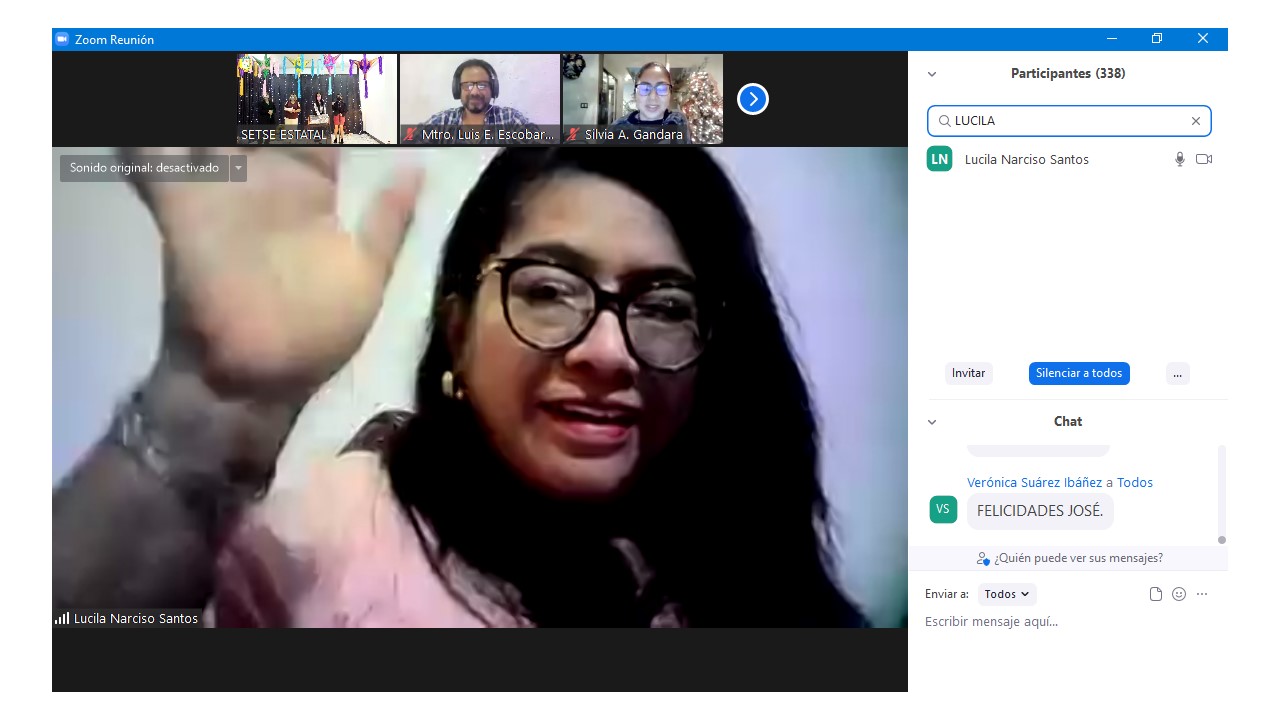
Task: Click the LN avatar of Lucila Narciso Santos
Action: (x=939, y=159)
